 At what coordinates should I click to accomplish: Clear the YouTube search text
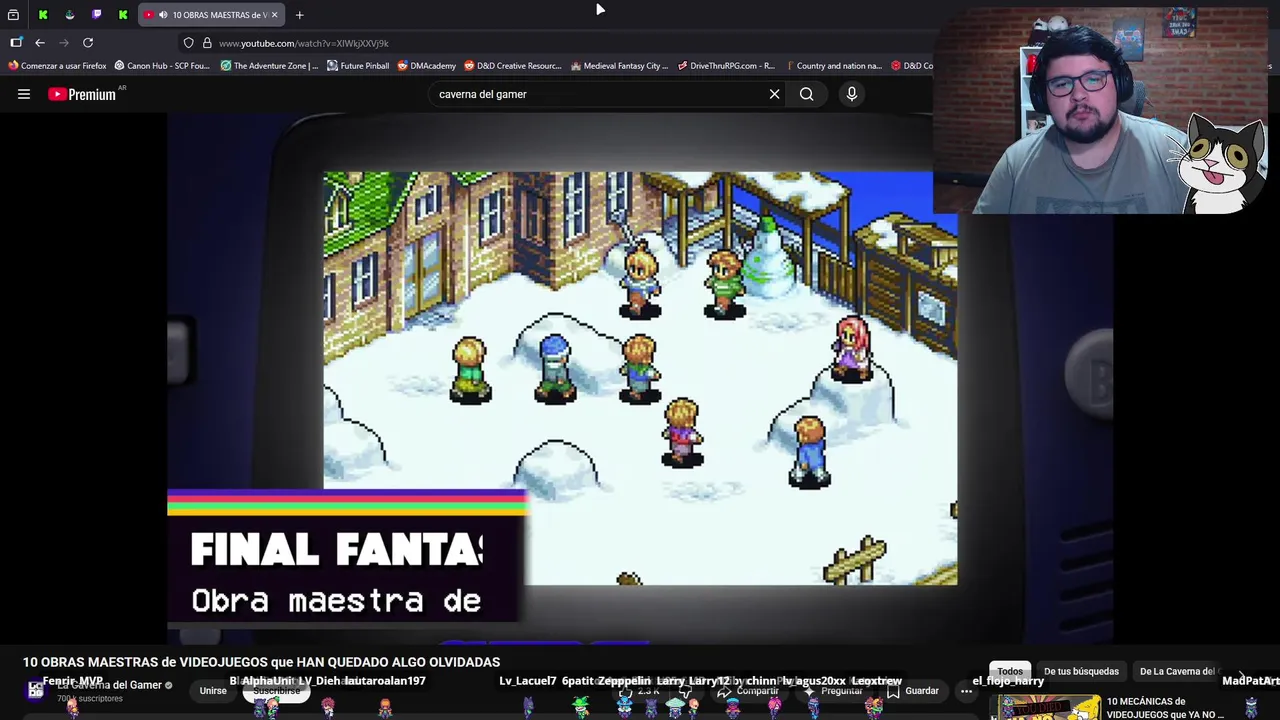774,94
